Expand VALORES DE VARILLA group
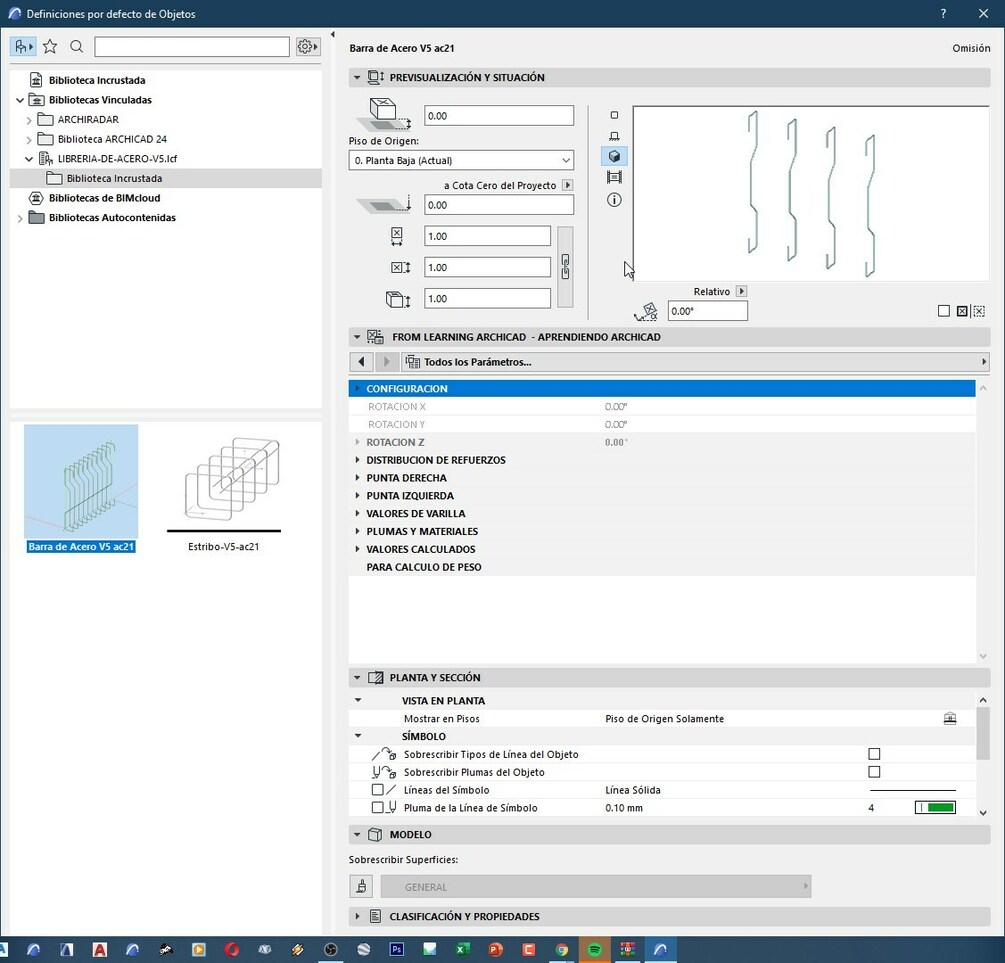The image size is (1005, 963). coord(358,514)
